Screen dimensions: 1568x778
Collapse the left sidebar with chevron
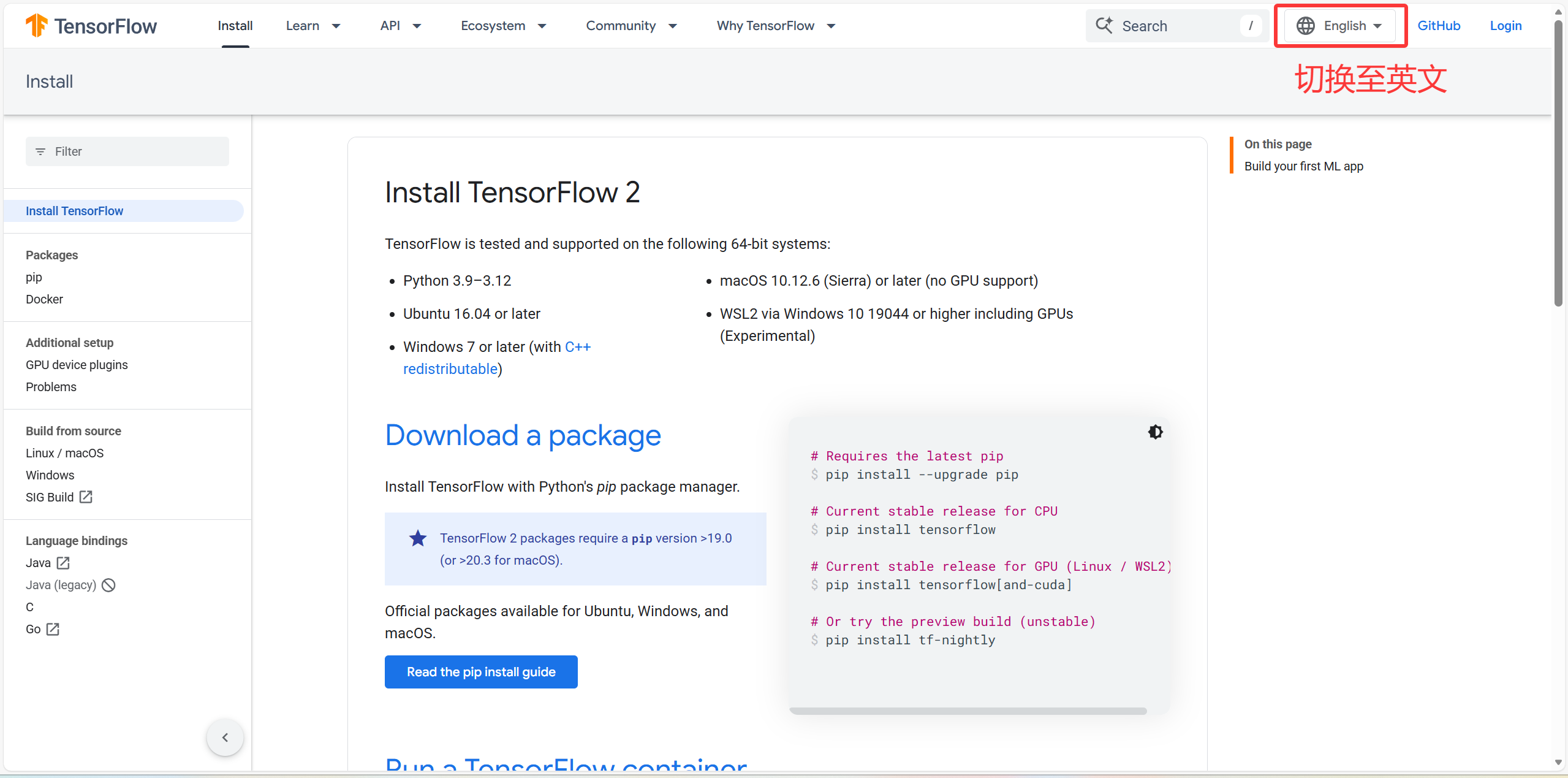point(225,737)
